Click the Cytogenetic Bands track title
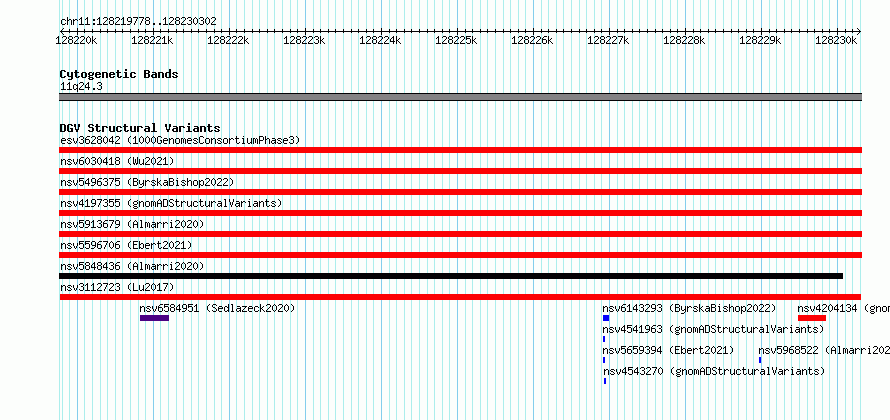This screenshot has height=420, width=890. [x=119, y=74]
